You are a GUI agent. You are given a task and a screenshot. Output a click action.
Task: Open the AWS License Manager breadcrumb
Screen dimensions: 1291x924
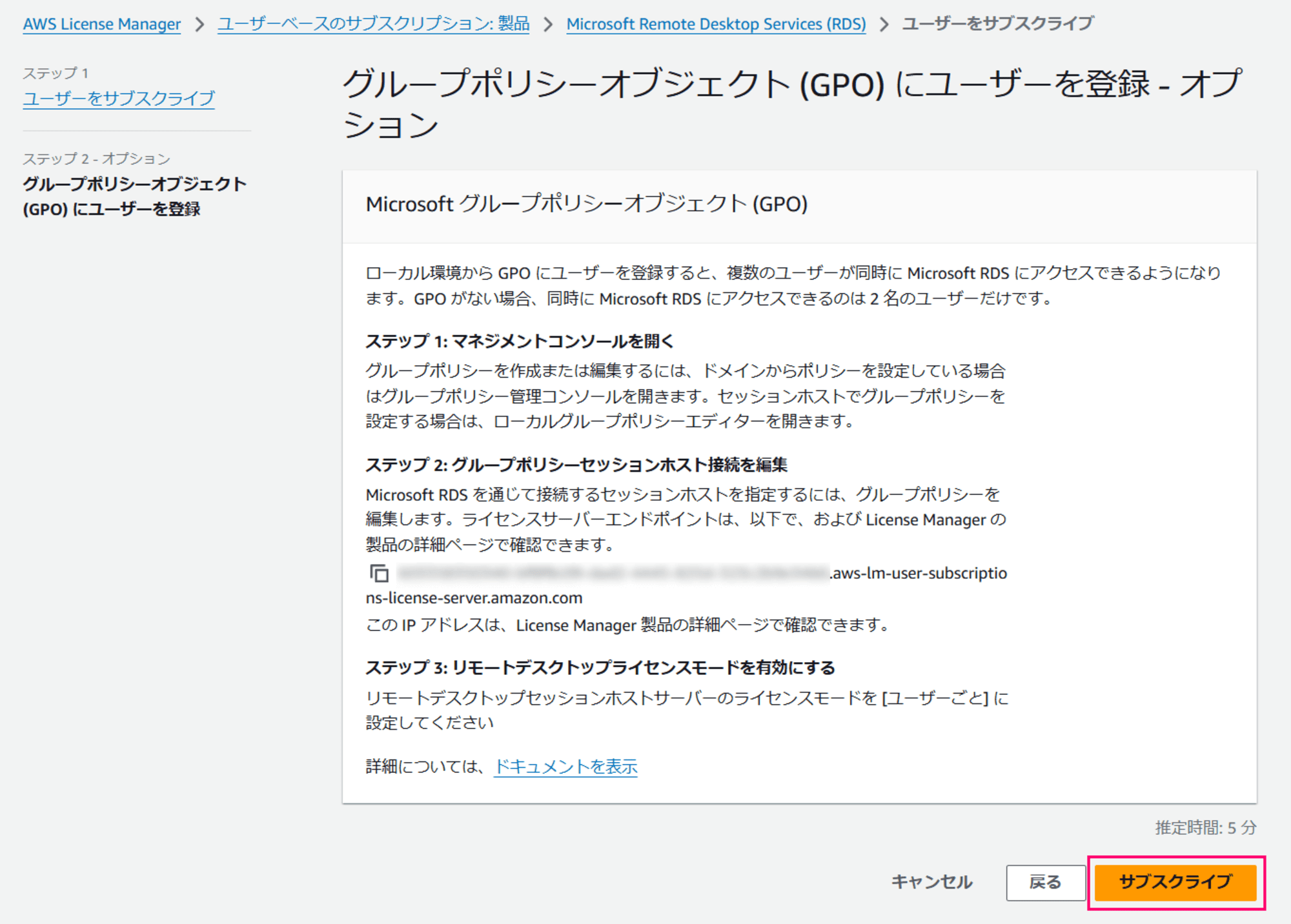(102, 25)
